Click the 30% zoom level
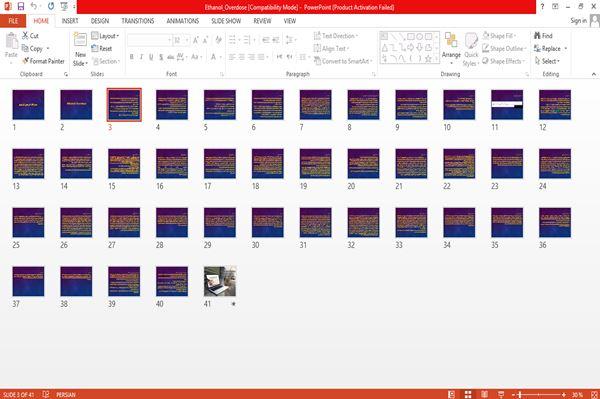 (577, 394)
